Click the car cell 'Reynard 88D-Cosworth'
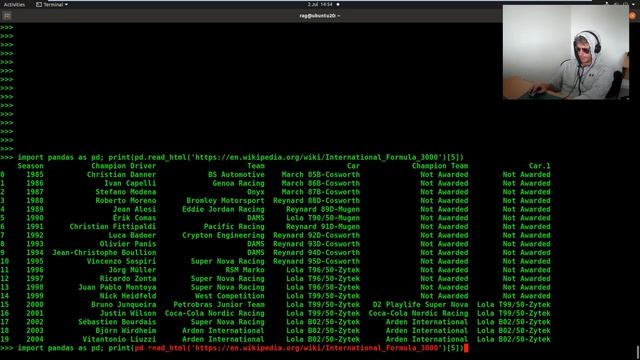Screen dimensions: 640x360 (317, 200)
